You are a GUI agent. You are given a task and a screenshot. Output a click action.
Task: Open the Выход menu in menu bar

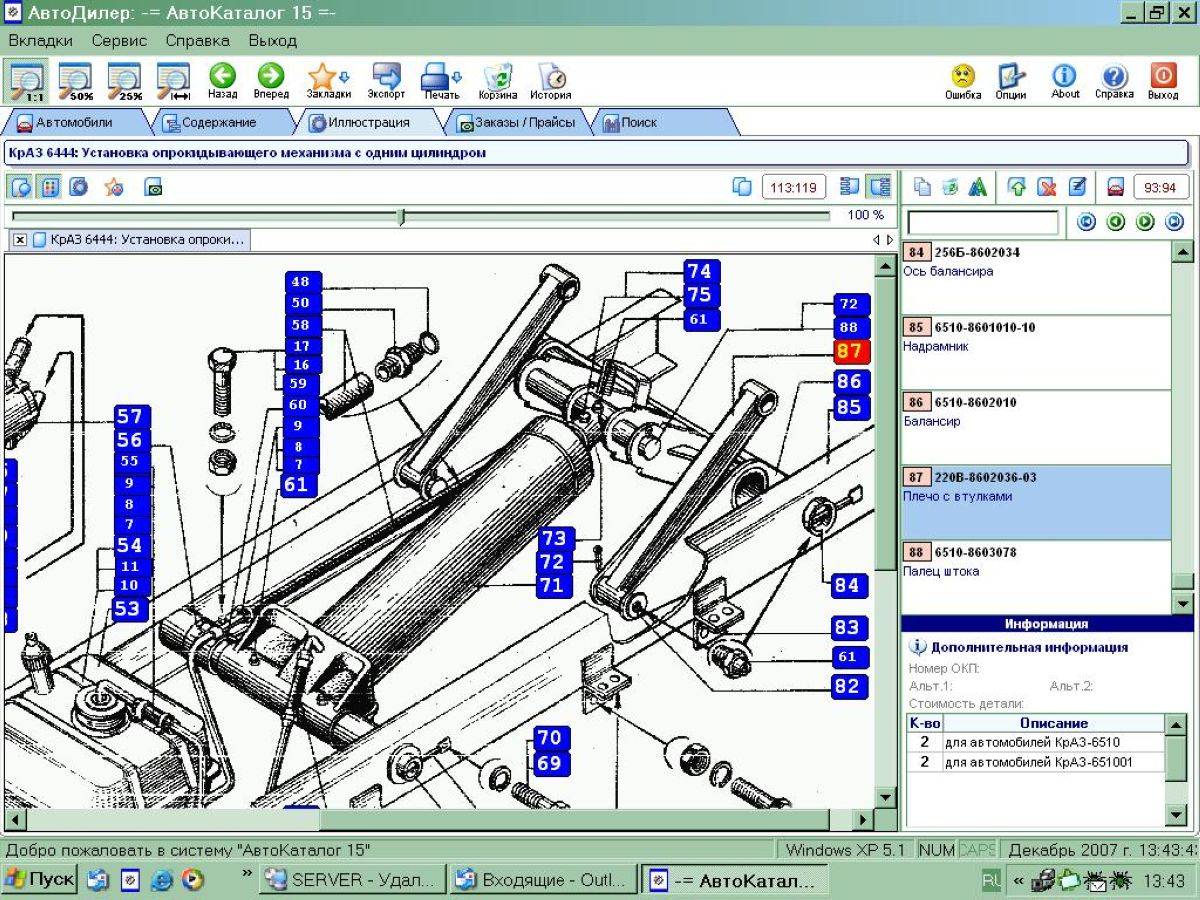[x=272, y=41]
